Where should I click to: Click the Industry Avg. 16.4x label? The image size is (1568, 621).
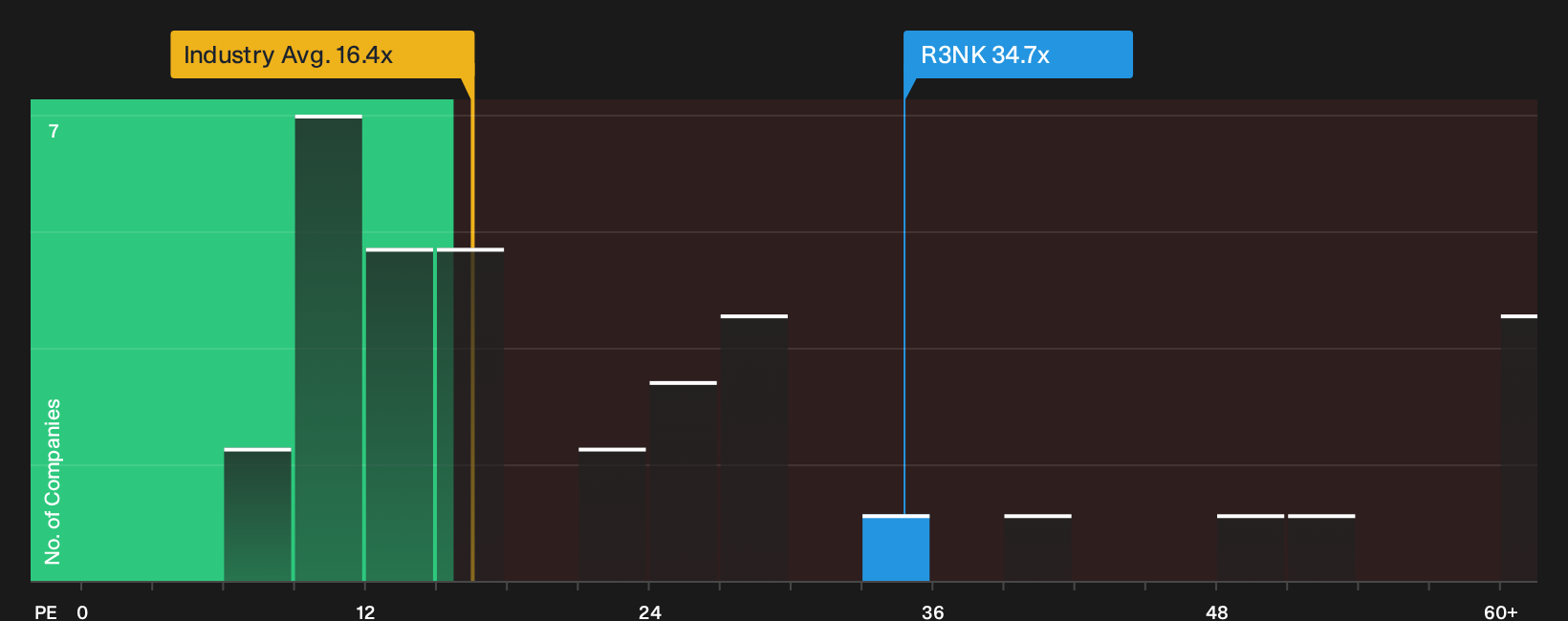[322, 54]
